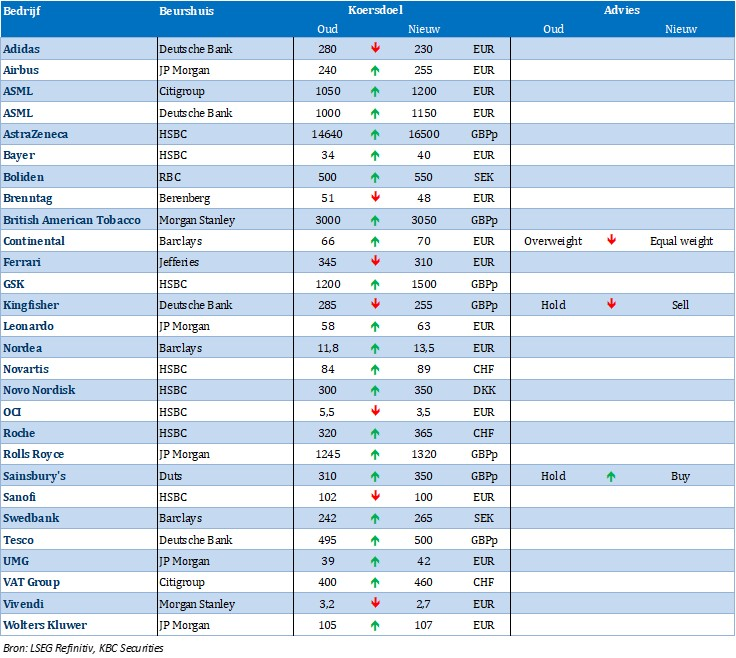
Task: Click the Beurshuis column header
Action: pyautogui.click(x=186, y=10)
